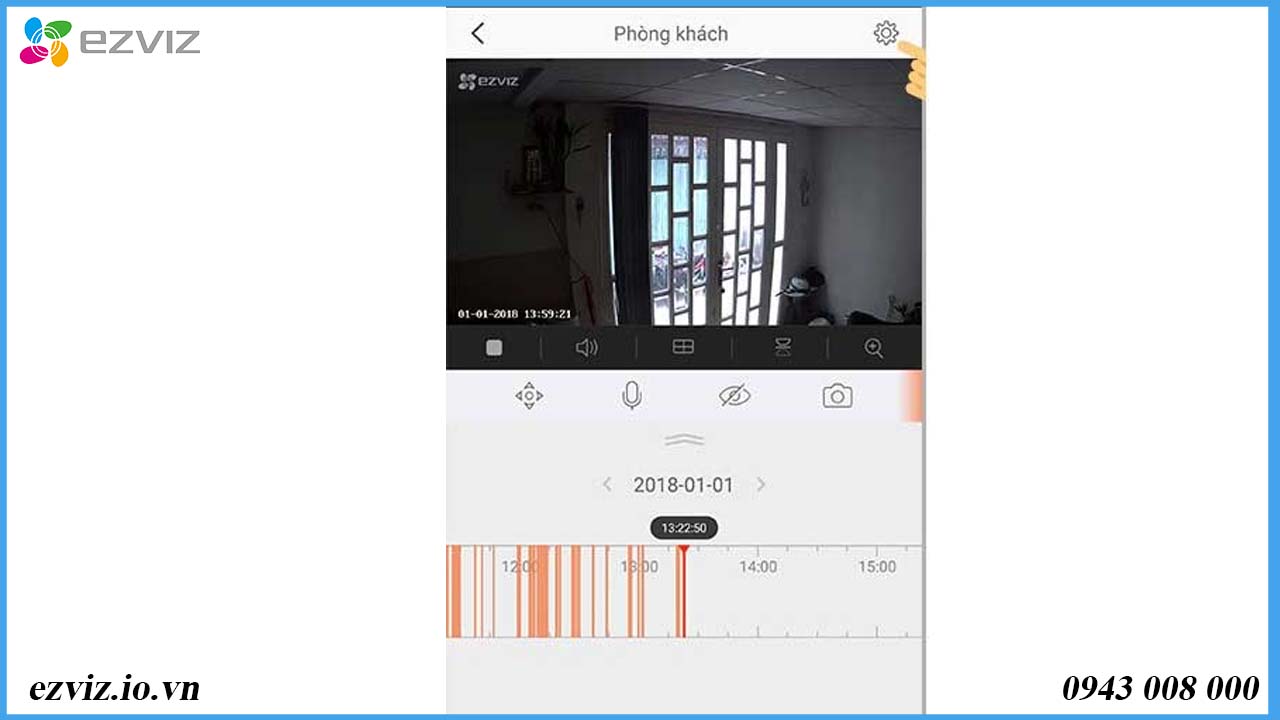
Task: Toggle privacy mode crossed-eye icon
Action: pyautogui.click(x=734, y=396)
